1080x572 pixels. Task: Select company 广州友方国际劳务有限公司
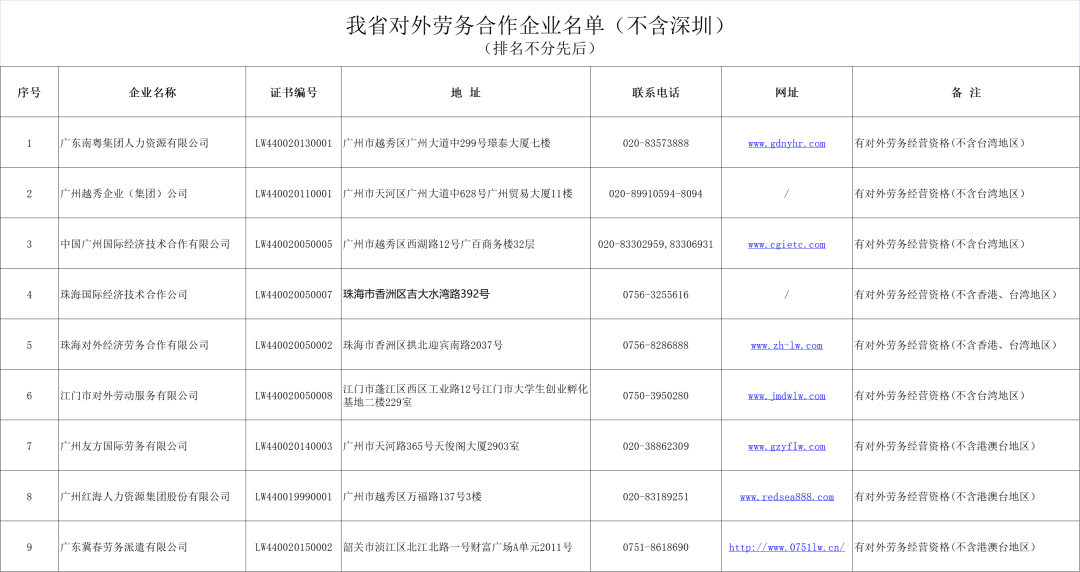point(123,446)
